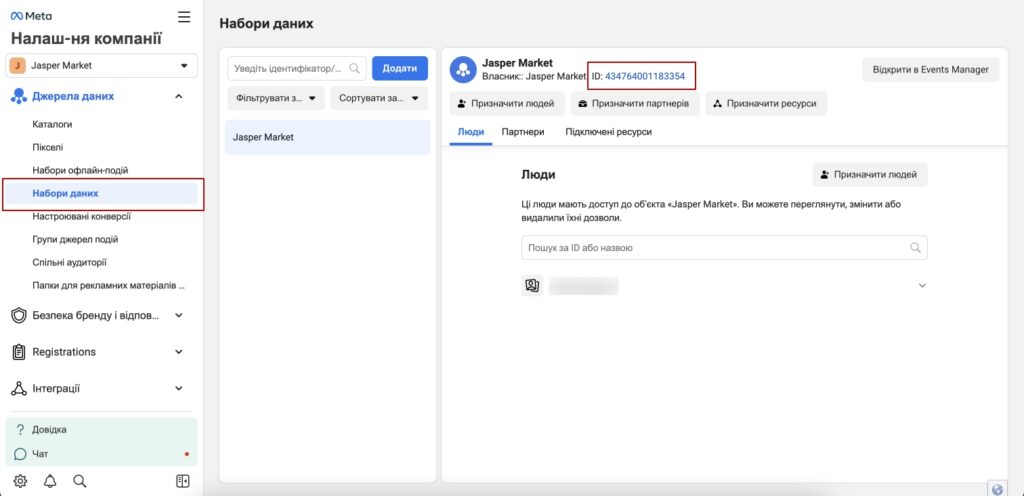This screenshot has width=1024, height=496.
Task: Open Настроювані конверсії in the sidebar
Action: click(82, 216)
